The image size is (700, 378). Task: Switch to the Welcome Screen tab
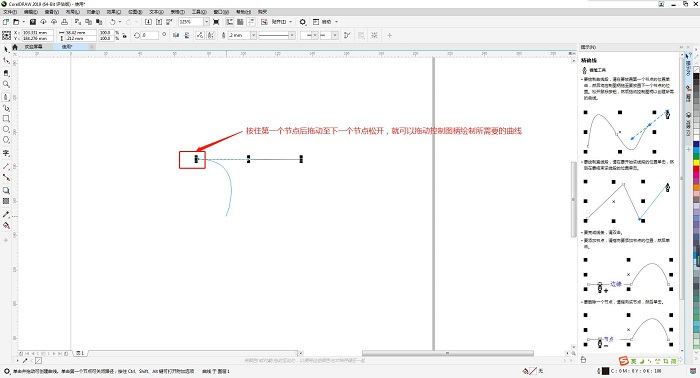pos(33,46)
